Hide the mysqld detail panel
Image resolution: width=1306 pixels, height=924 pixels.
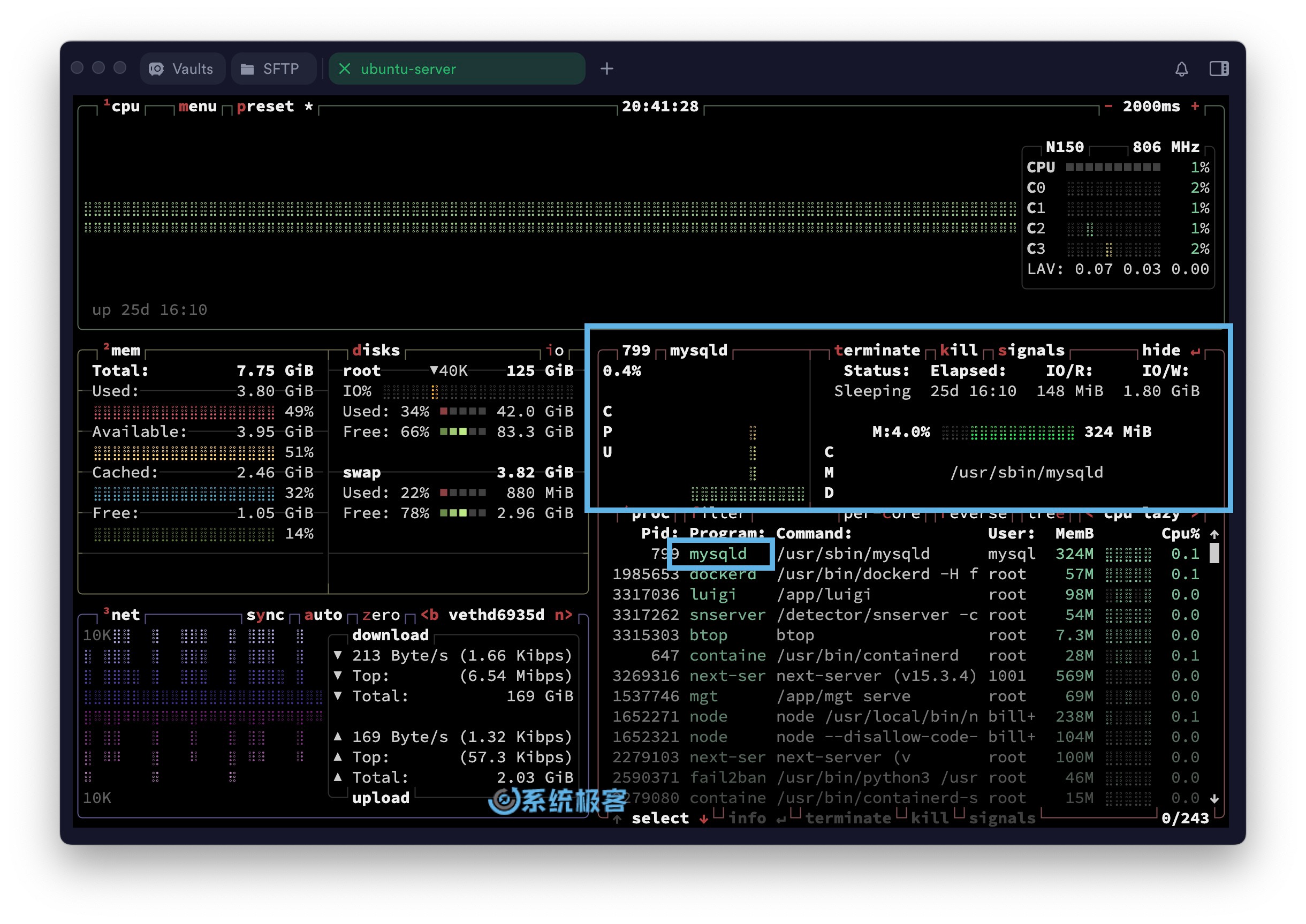(x=1171, y=350)
